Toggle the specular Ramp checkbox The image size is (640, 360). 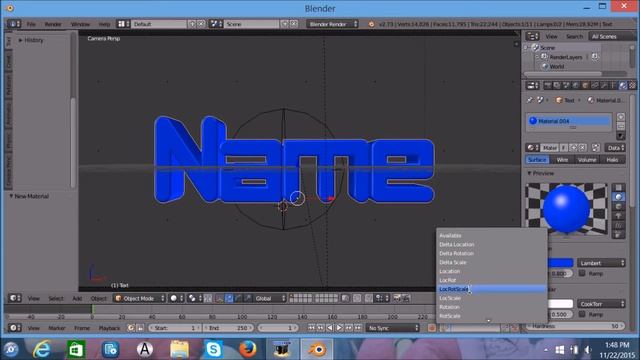(x=582, y=314)
